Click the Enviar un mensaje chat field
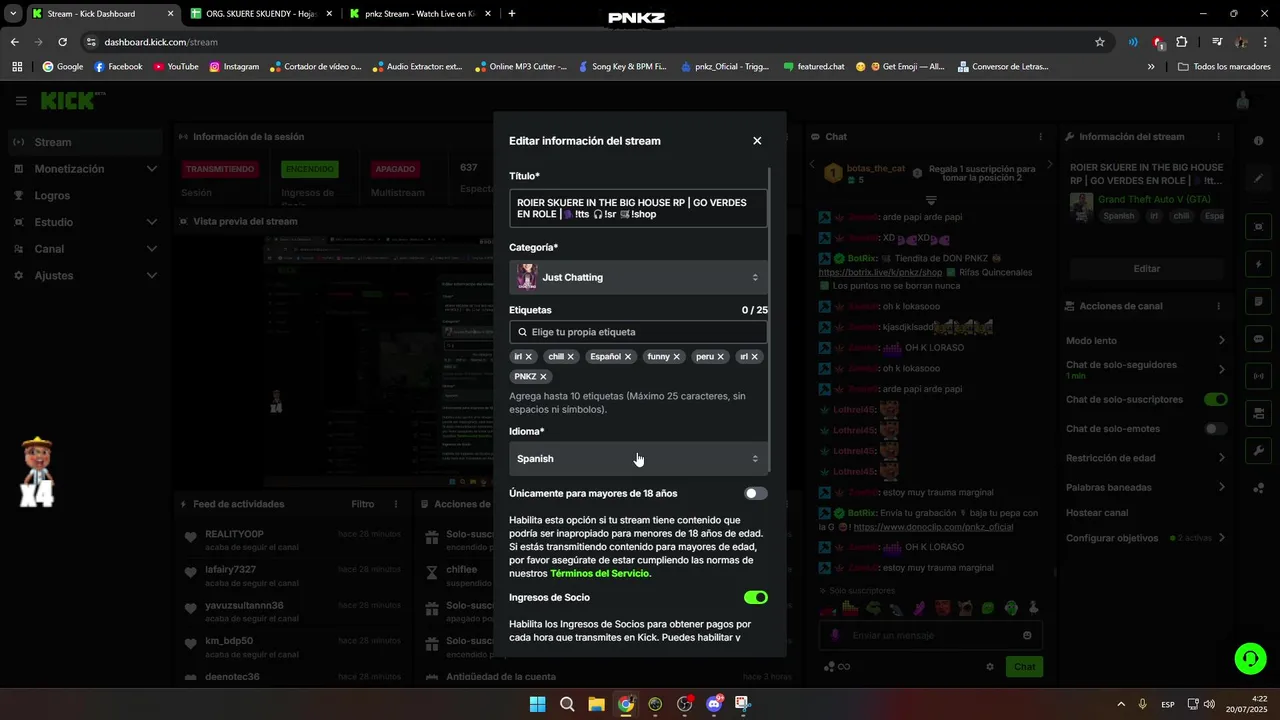The image size is (1280, 720). tap(932, 636)
